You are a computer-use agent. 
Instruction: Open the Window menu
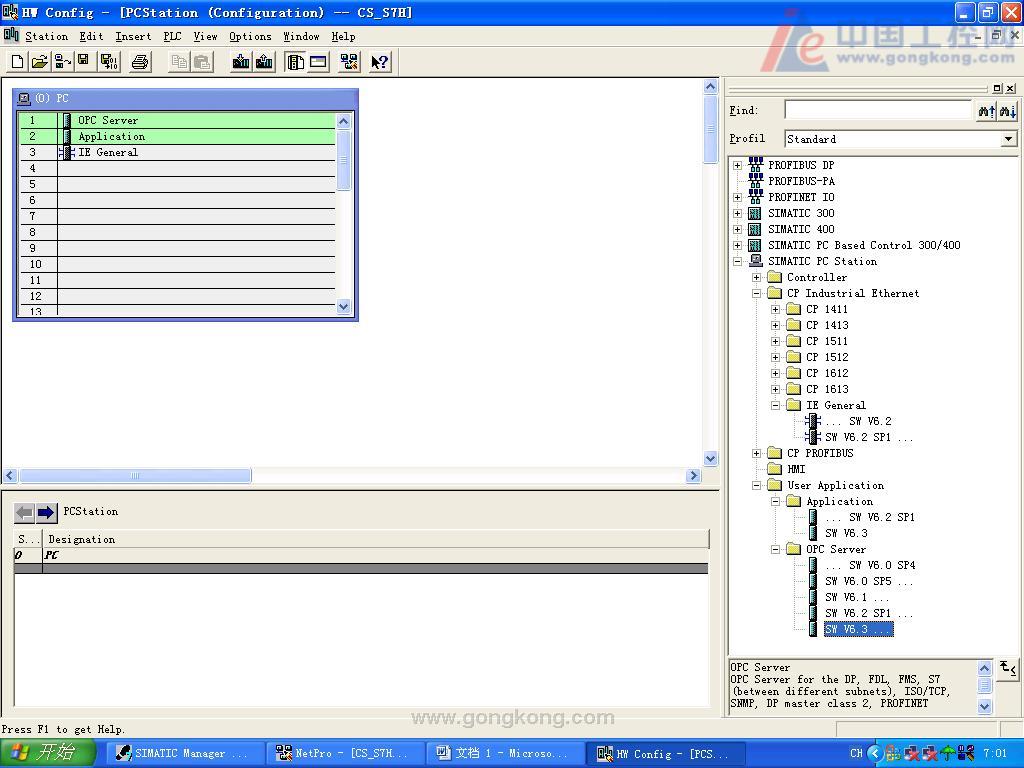click(301, 37)
